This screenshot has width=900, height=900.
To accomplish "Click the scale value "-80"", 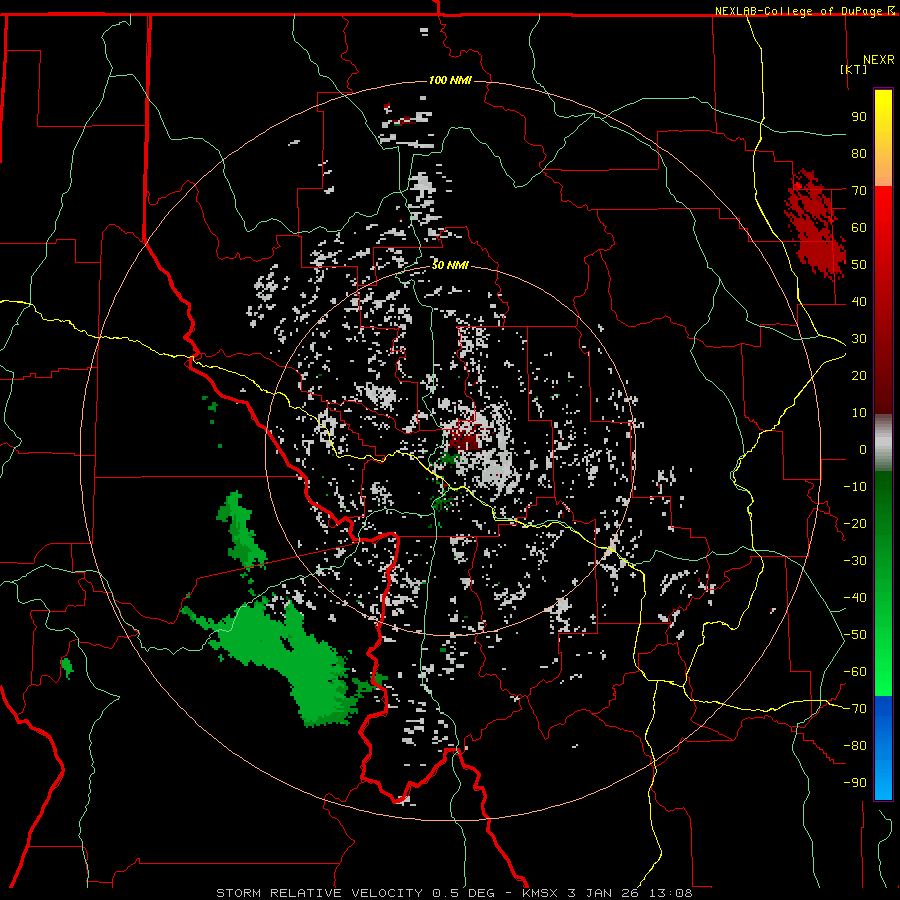I will (855, 746).
